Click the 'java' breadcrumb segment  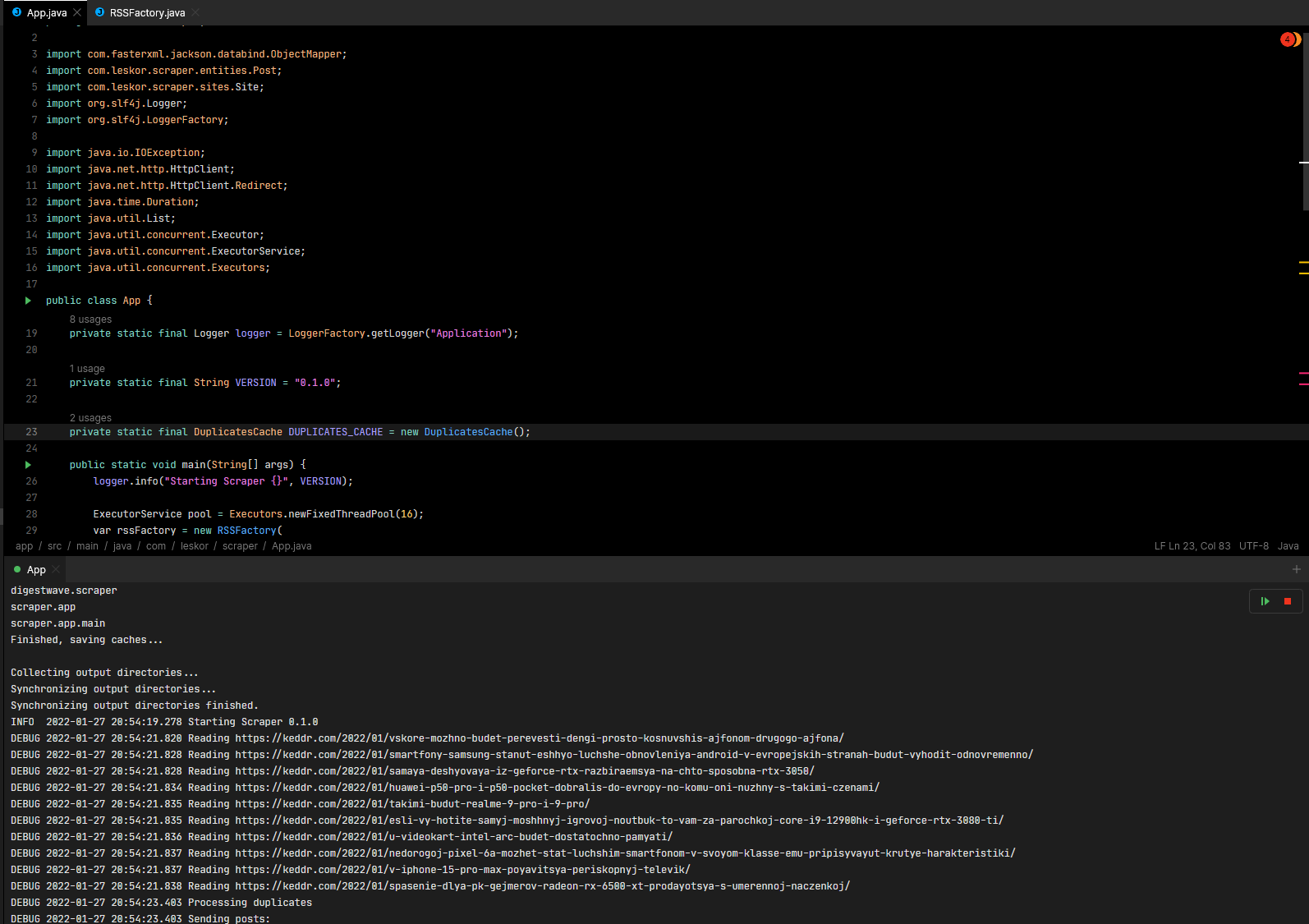(122, 546)
